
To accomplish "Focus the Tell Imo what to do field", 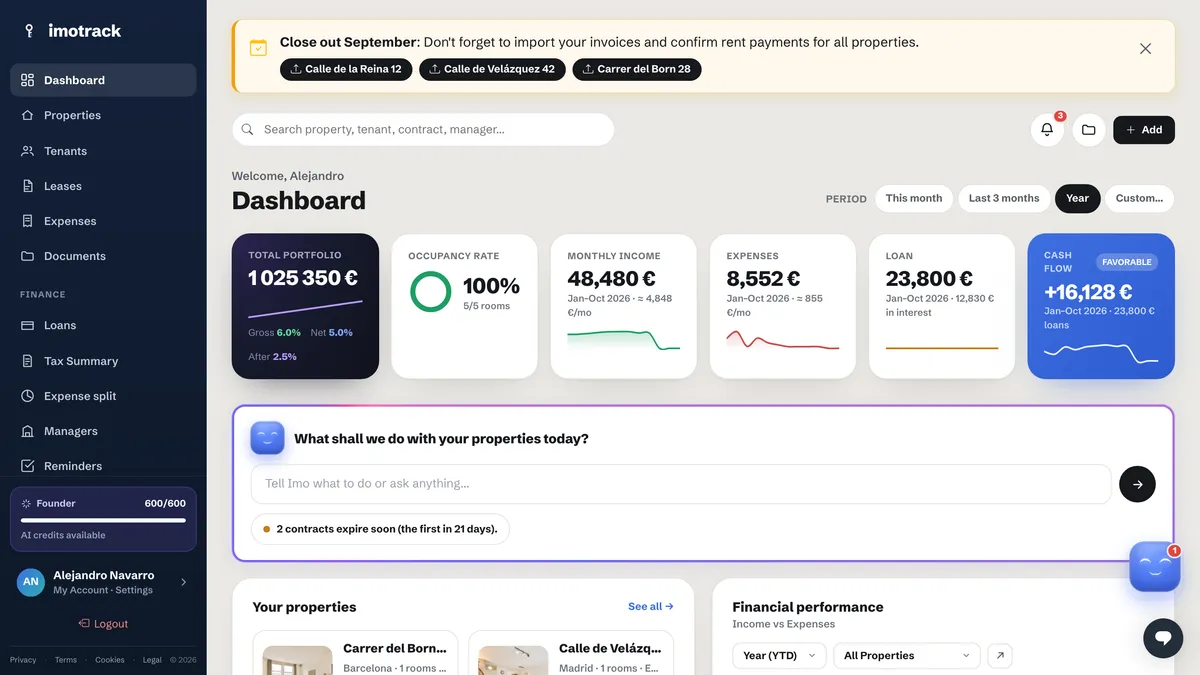I will coord(681,484).
